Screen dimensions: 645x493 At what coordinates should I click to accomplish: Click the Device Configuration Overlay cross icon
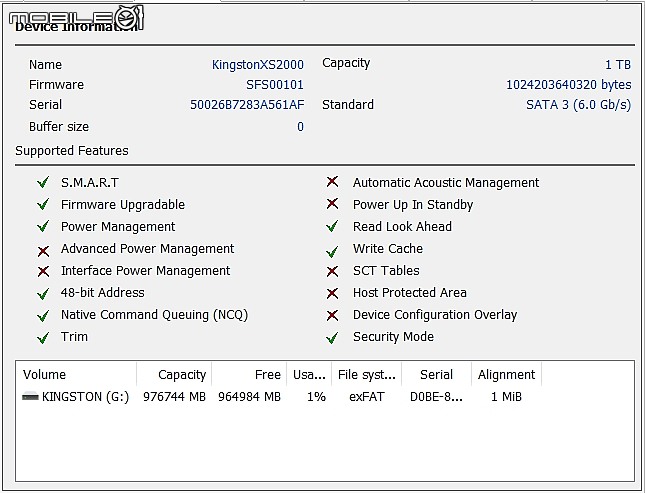332,315
